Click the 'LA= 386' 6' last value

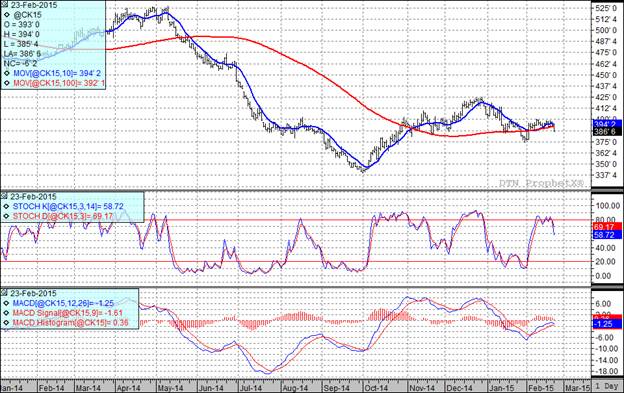click(x=22, y=54)
